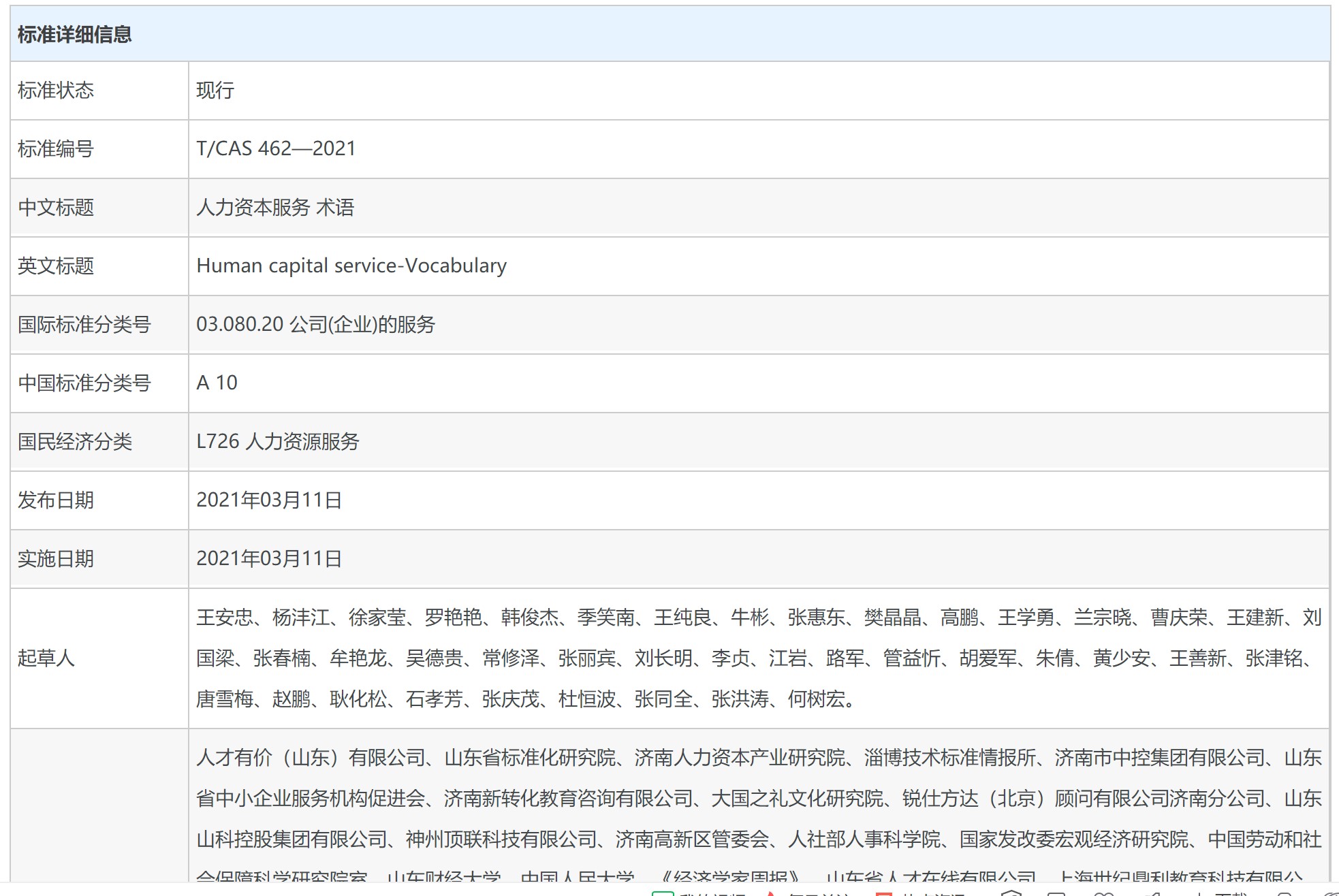Click the A 10 classification value
Screen dimensions: 1339x896
click(x=217, y=383)
